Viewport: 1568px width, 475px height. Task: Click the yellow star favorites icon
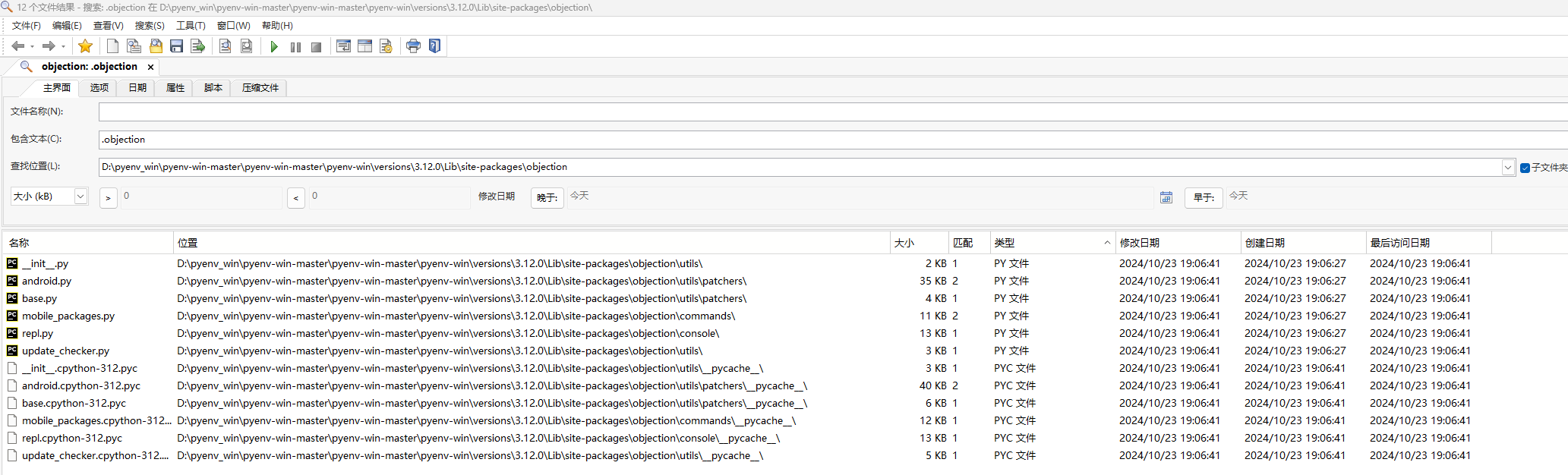pos(85,46)
